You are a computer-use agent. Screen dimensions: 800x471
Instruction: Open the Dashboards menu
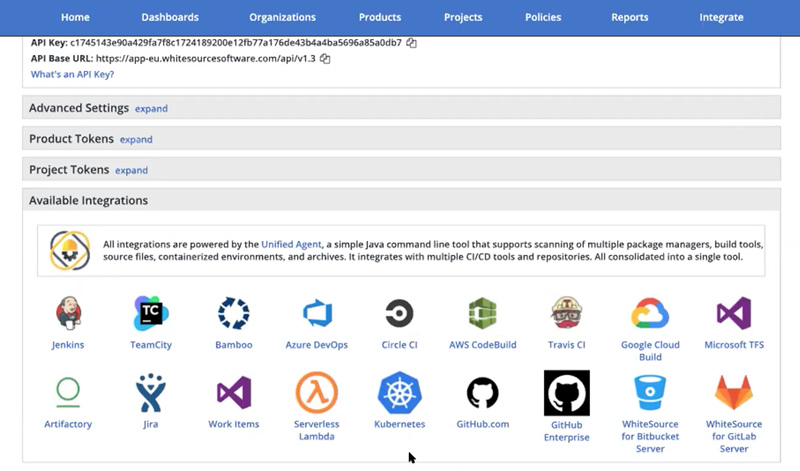pyautogui.click(x=170, y=17)
